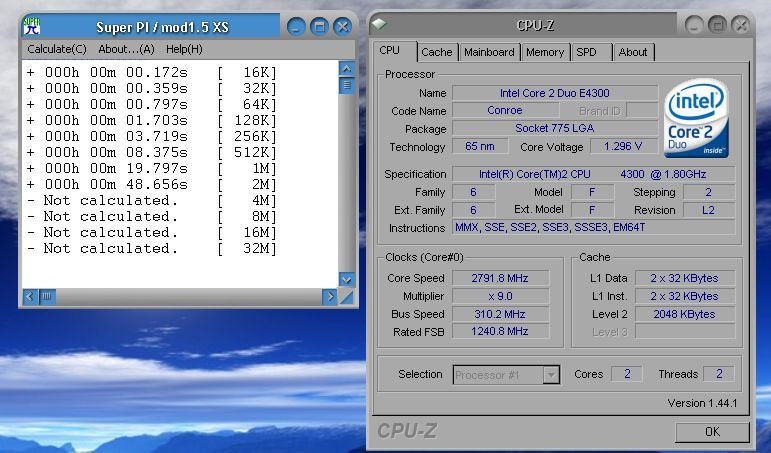Click the Super PI app icon in title bar
Image resolution: width=771 pixels, height=453 pixels.
(x=31, y=27)
